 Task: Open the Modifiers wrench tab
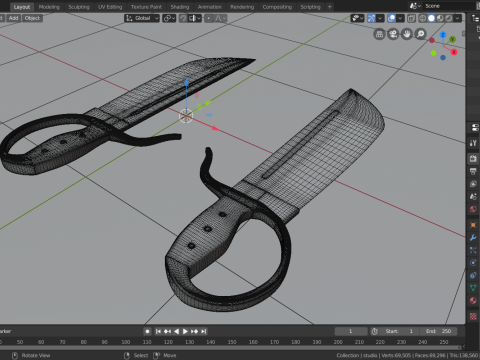pyautogui.click(x=473, y=238)
